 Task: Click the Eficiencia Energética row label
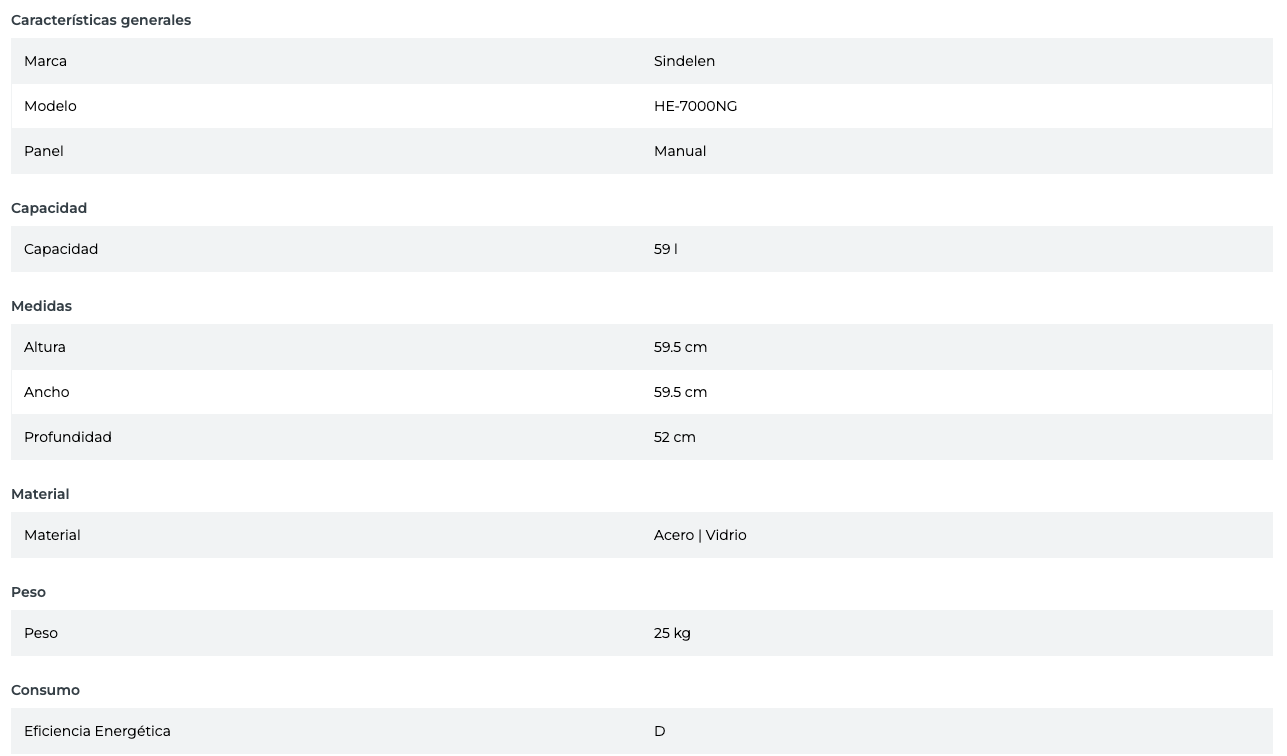point(97,731)
